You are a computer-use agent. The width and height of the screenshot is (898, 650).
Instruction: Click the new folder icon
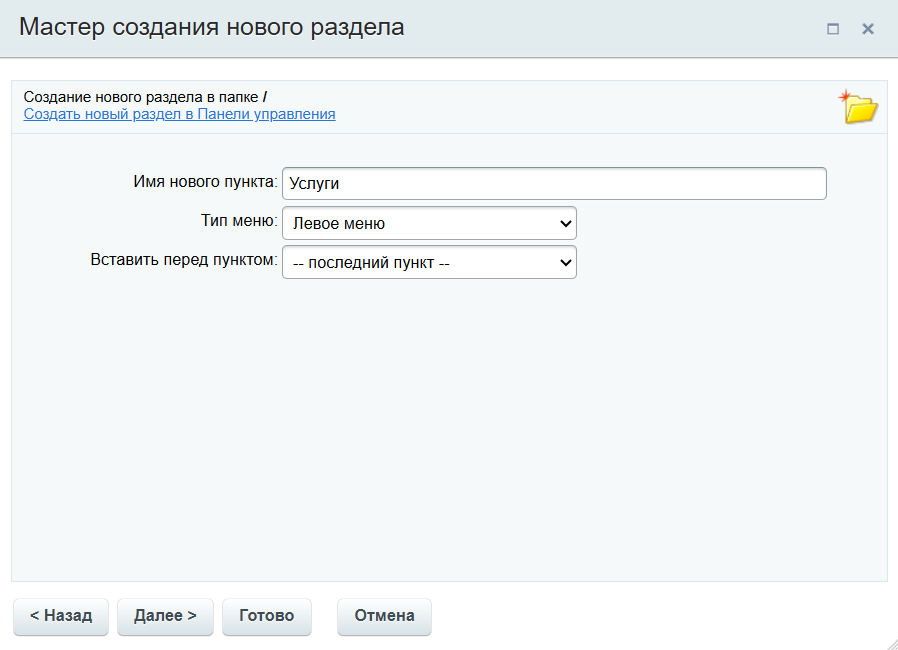click(x=858, y=107)
